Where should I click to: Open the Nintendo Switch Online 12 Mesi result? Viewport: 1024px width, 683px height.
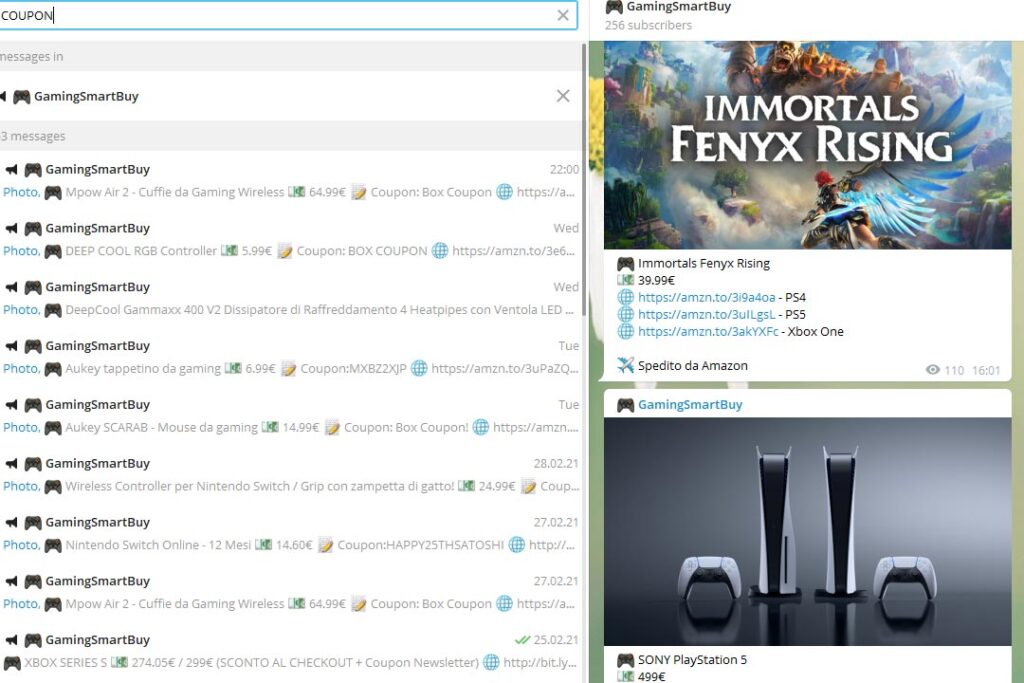pyautogui.click(x=291, y=533)
